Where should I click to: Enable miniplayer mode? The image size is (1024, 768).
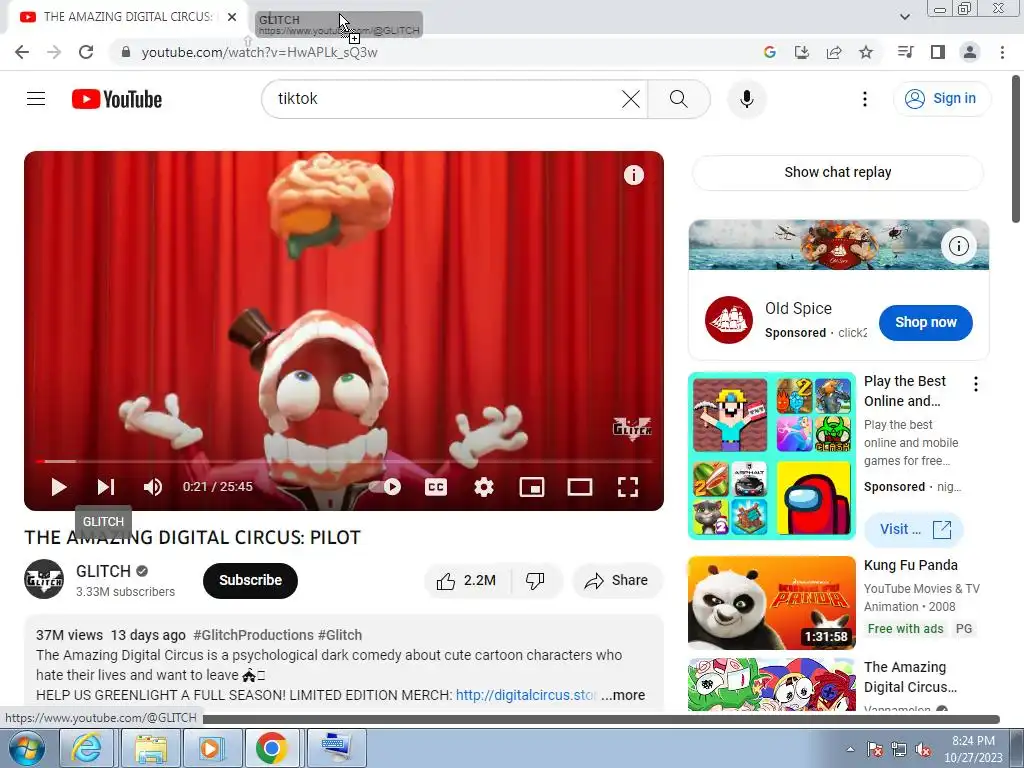(532, 487)
